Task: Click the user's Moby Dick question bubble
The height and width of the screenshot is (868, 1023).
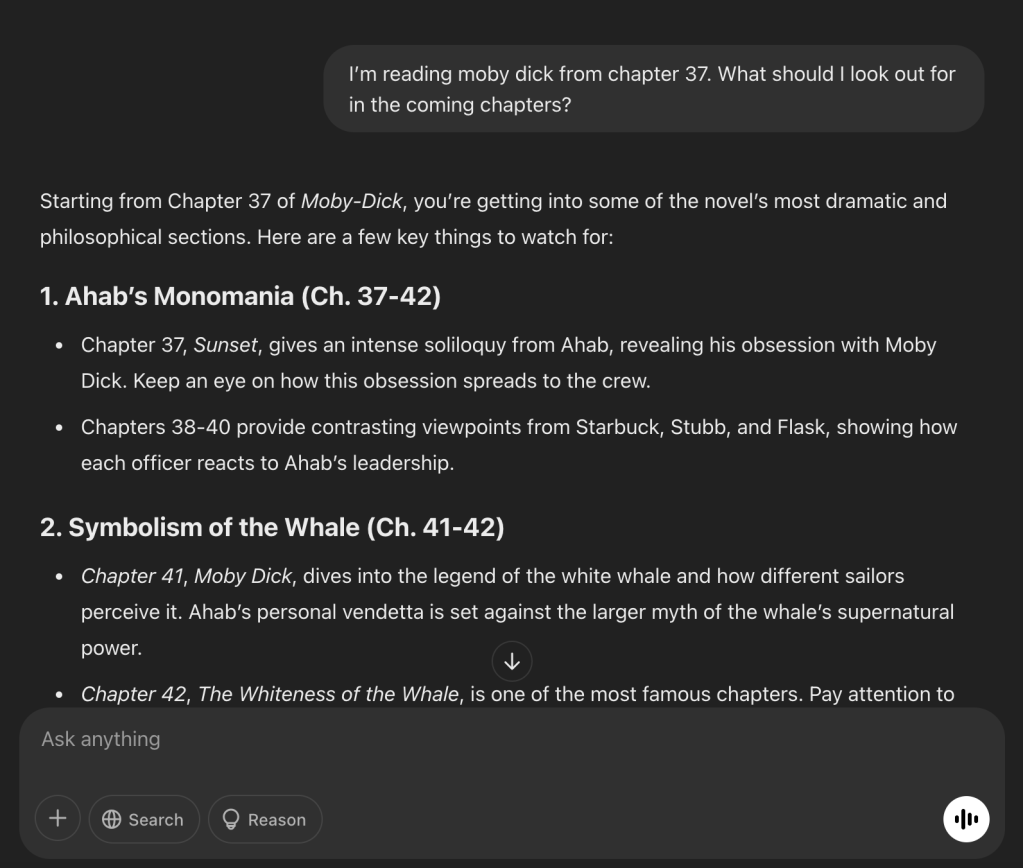Action: point(652,88)
